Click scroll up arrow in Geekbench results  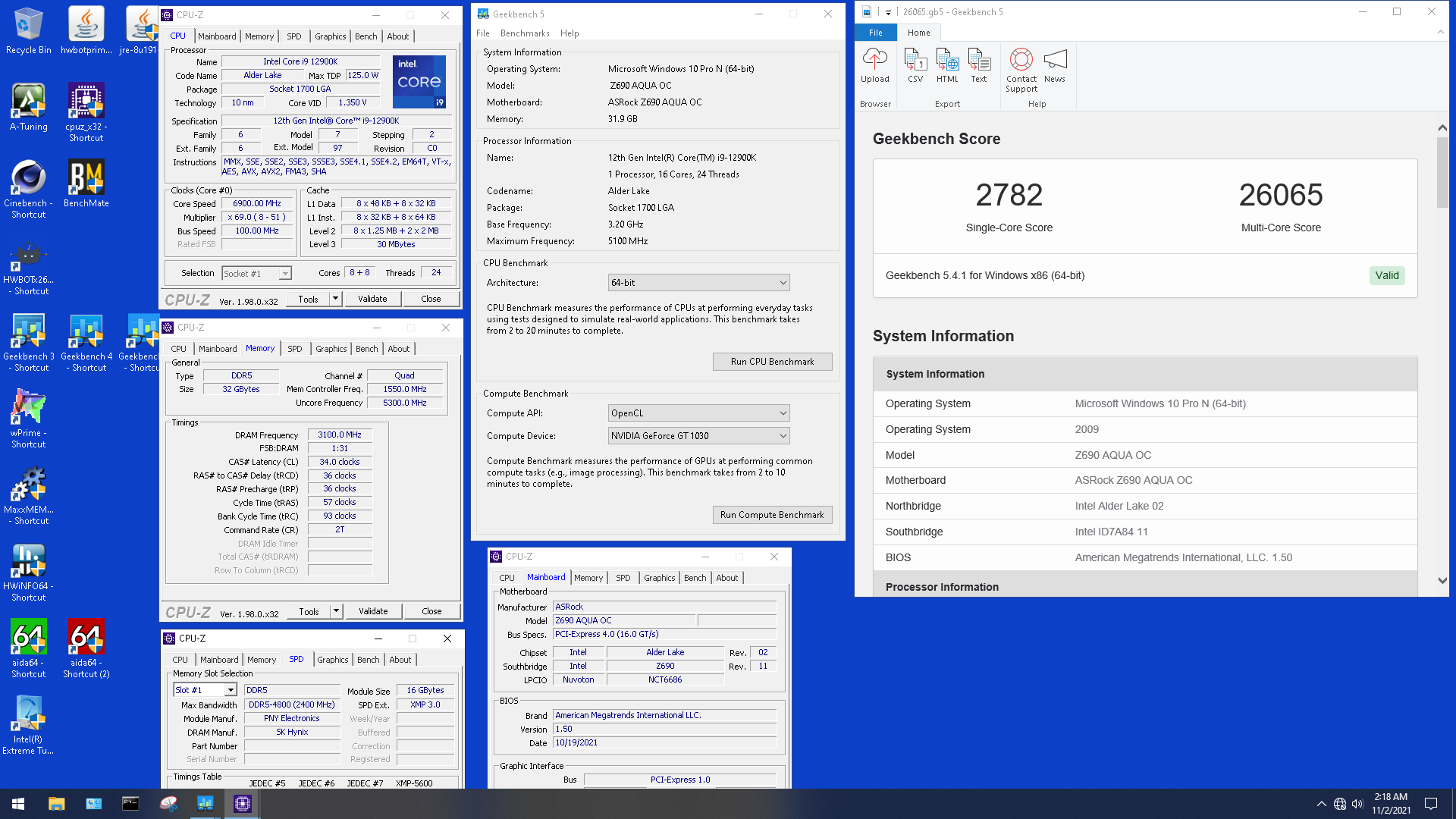tap(1442, 128)
